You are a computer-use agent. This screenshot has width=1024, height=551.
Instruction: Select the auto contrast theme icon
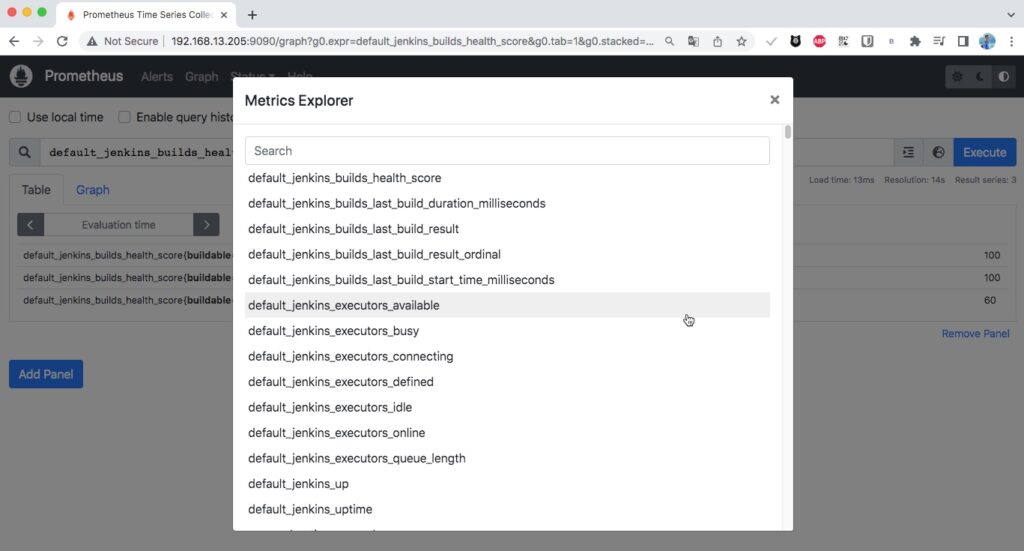click(x=1004, y=77)
